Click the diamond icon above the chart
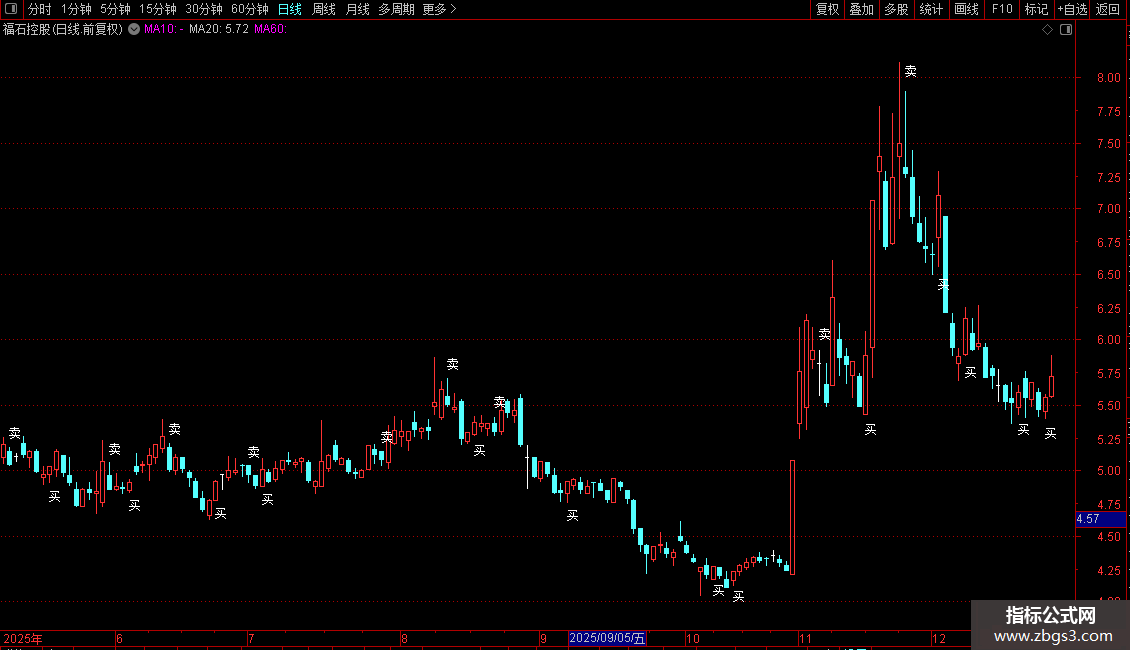 (1048, 30)
